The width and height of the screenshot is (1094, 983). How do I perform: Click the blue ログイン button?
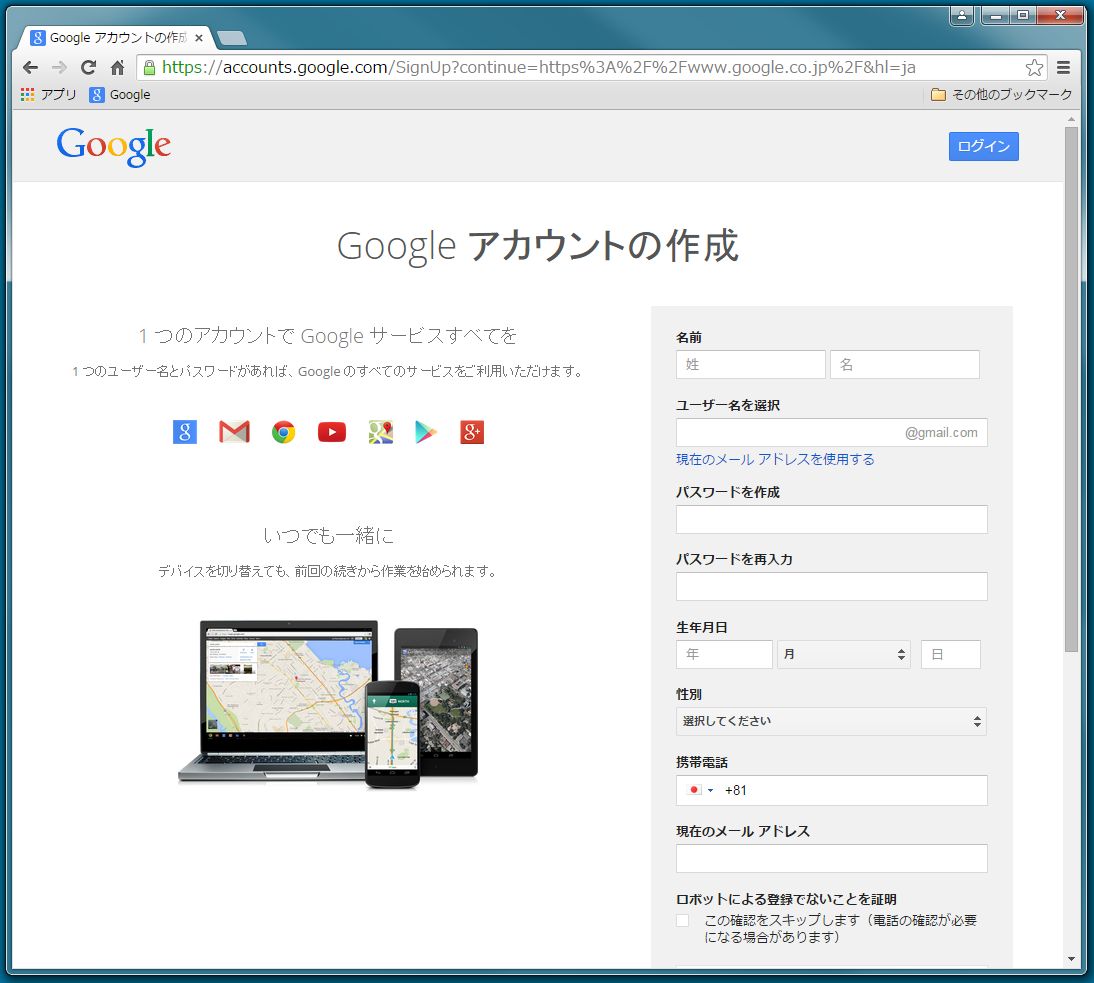pos(983,147)
